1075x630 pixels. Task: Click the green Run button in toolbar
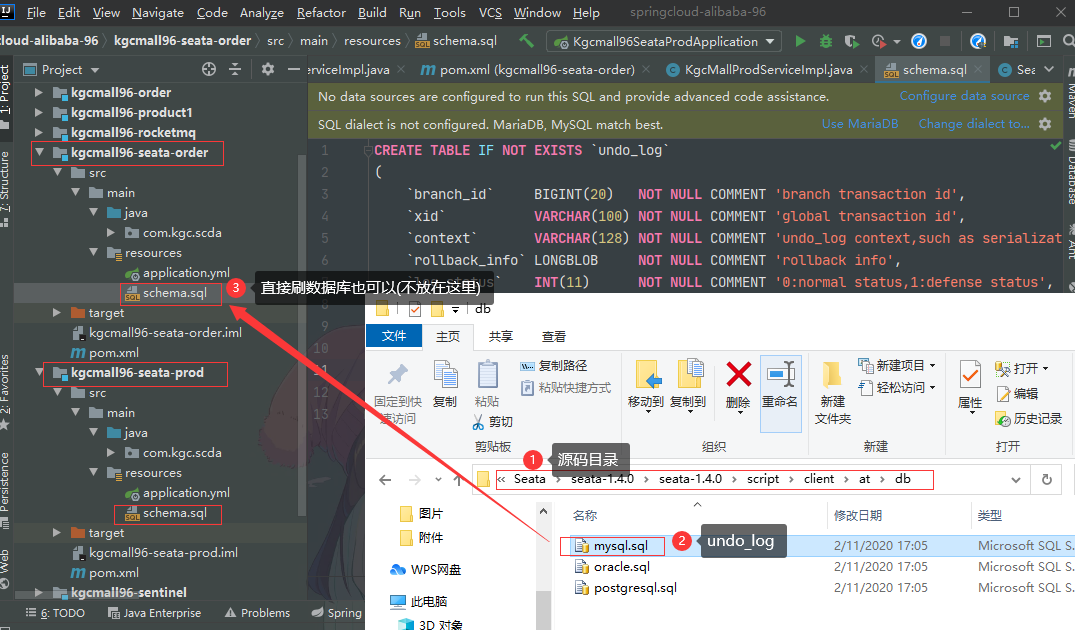(x=800, y=41)
